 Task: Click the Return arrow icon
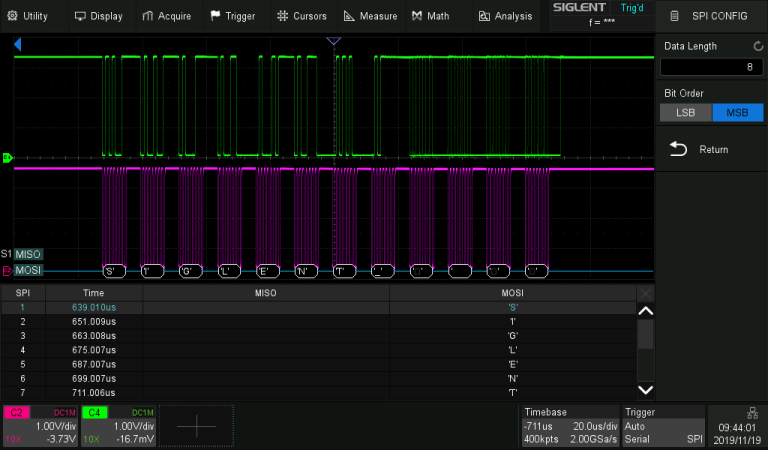[x=678, y=149]
